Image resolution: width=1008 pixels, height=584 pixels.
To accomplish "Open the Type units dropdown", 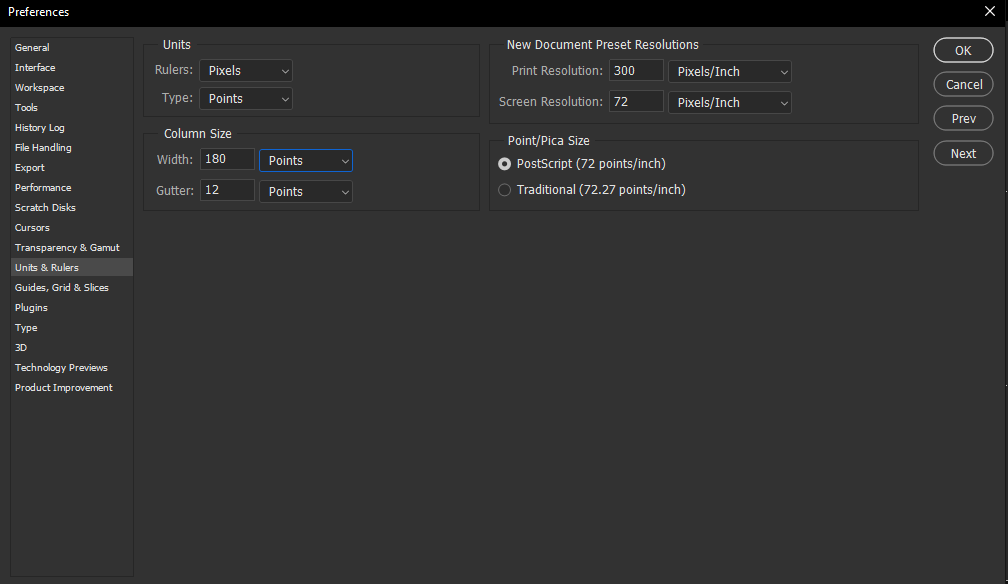I will click(245, 99).
